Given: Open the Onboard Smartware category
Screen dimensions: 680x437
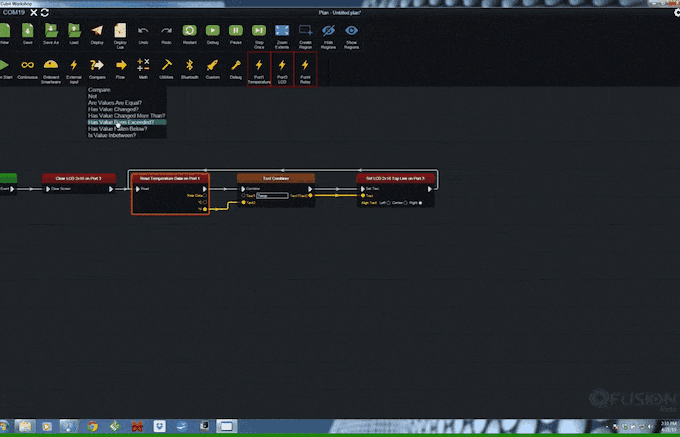Looking at the screenshot, I should tap(51, 65).
